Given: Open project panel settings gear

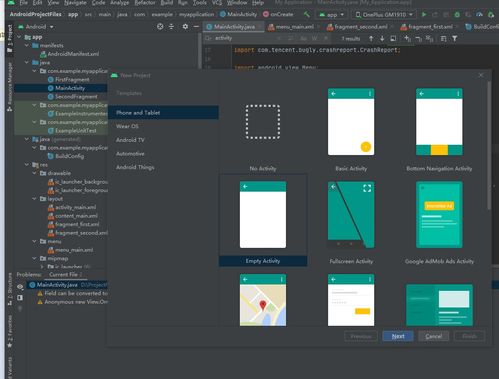Looking at the screenshot, I should pos(185,27).
